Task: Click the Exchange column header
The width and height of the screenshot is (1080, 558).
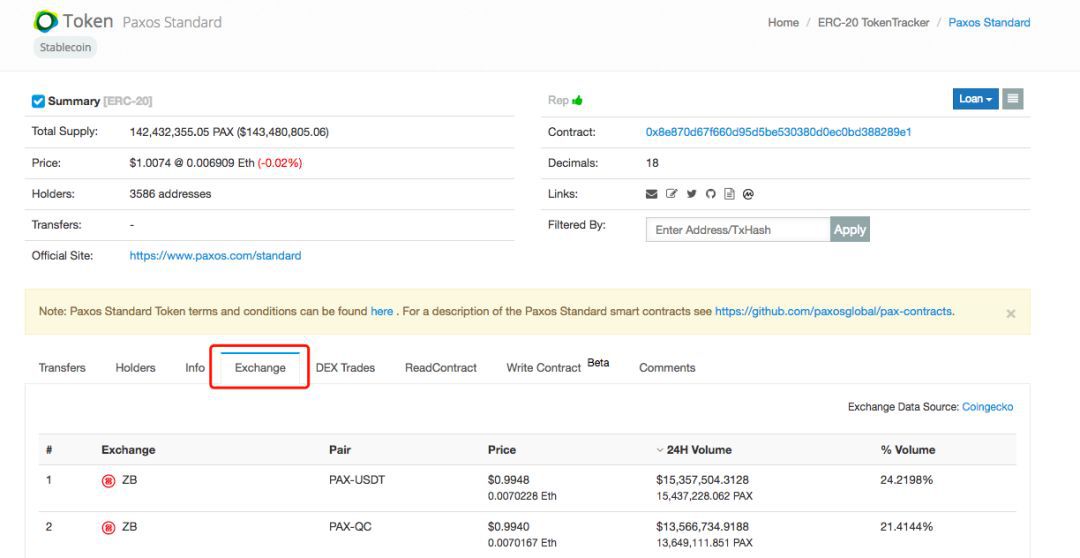Action: [128, 450]
